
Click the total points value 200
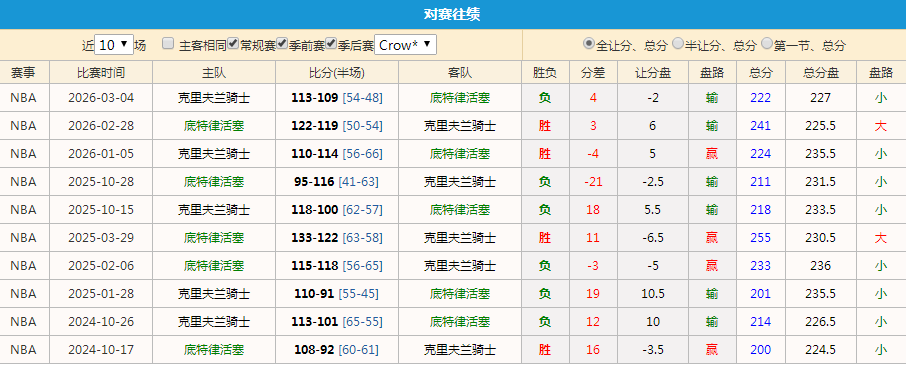[760, 350]
